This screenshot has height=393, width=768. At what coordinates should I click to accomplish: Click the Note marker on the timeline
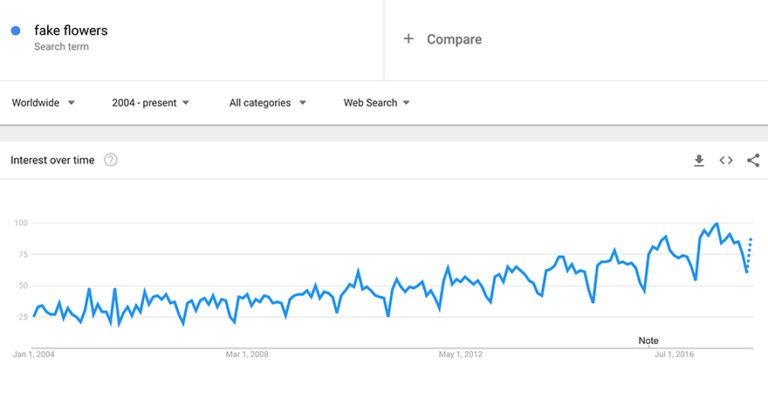pyautogui.click(x=648, y=341)
